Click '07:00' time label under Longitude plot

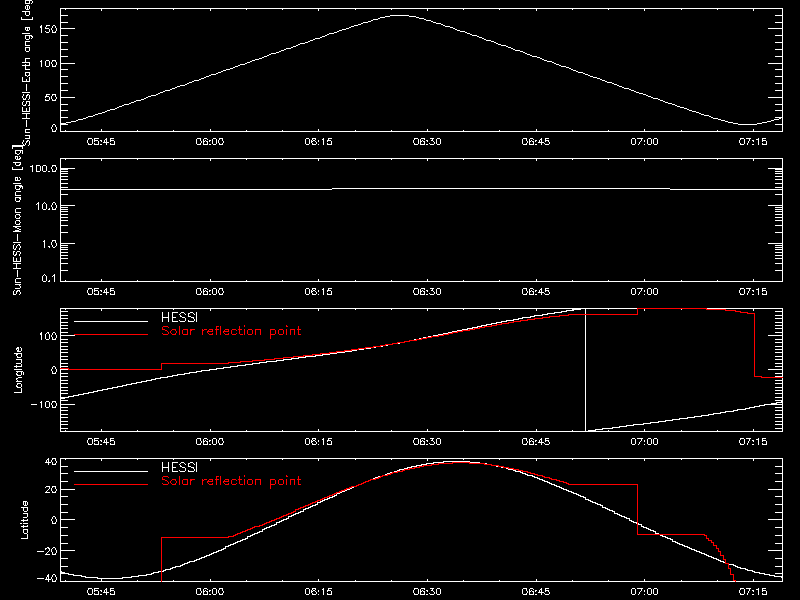click(644, 442)
